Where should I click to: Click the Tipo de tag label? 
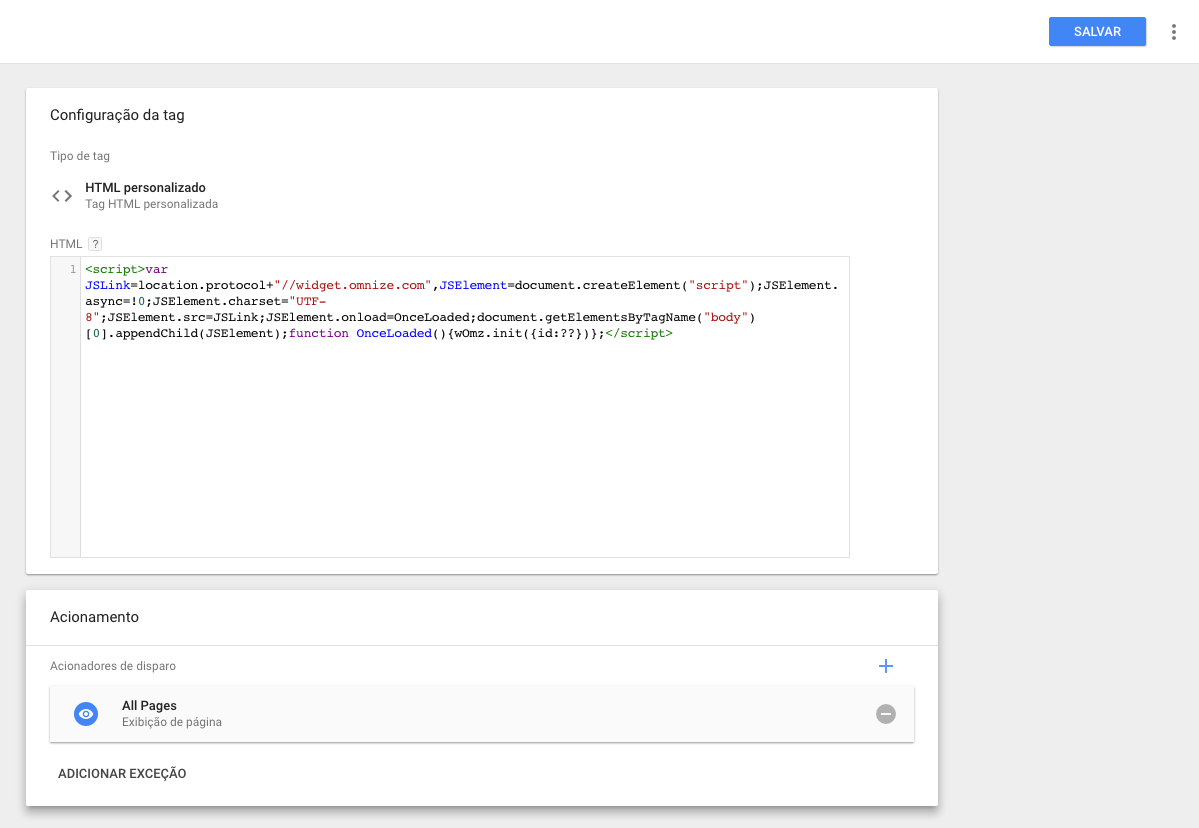tap(80, 156)
